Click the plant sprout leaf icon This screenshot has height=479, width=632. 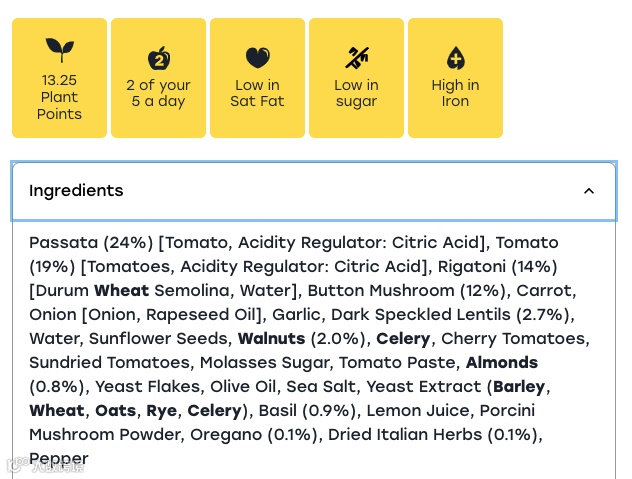pyautogui.click(x=60, y=50)
